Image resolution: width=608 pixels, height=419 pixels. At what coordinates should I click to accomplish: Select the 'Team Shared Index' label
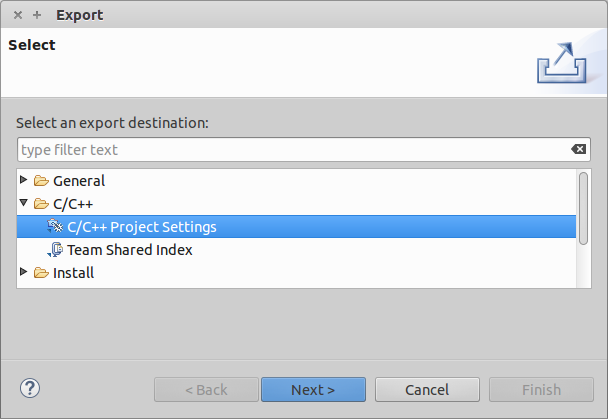click(x=129, y=250)
